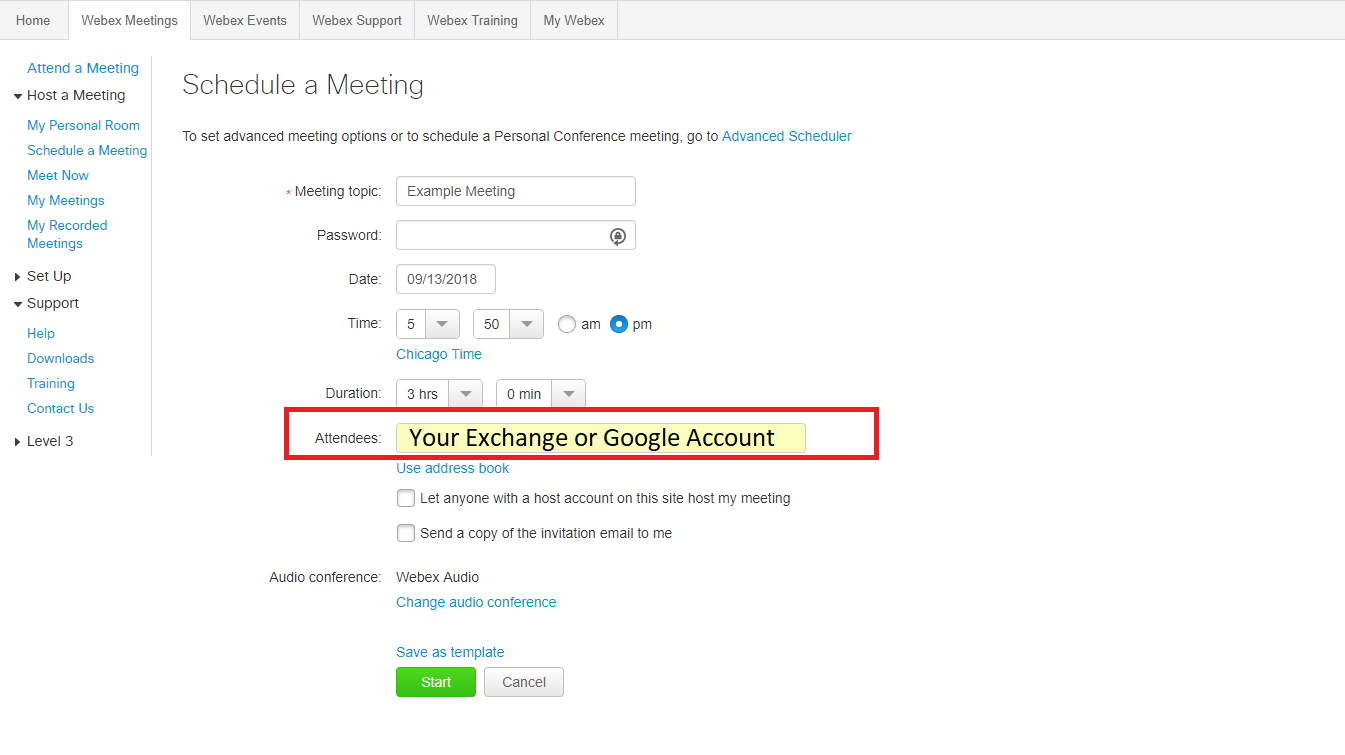Open the Advanced Scheduler link
This screenshot has height=755, width=1345.
pyautogui.click(x=787, y=136)
